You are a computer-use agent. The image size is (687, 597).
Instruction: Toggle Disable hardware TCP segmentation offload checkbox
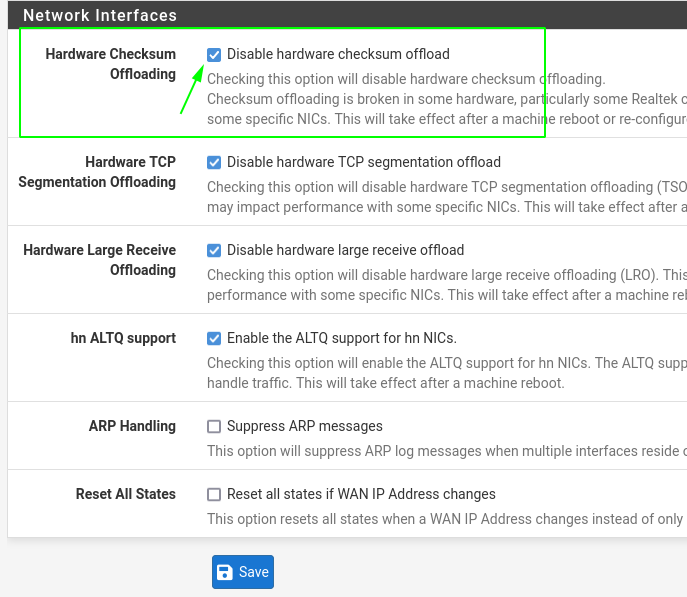[x=214, y=162]
